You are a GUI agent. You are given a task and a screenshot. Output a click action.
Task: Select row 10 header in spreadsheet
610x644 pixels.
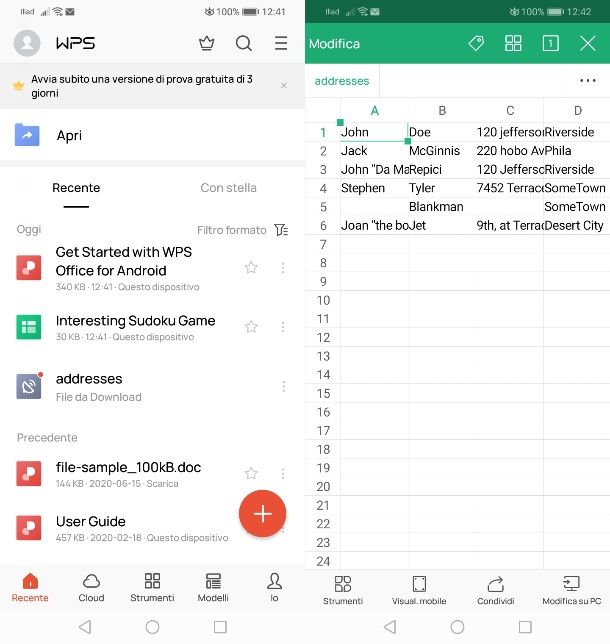[323, 300]
